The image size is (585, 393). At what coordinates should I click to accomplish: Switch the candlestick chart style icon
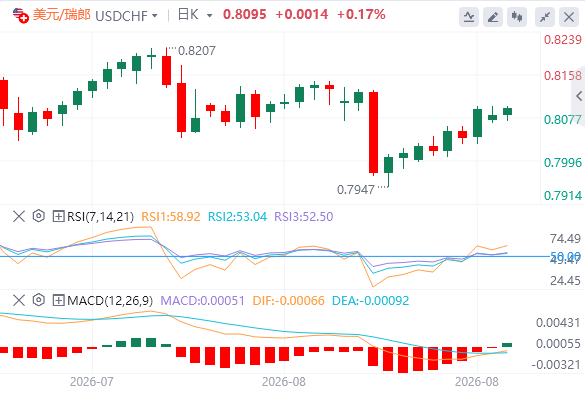click(517, 17)
